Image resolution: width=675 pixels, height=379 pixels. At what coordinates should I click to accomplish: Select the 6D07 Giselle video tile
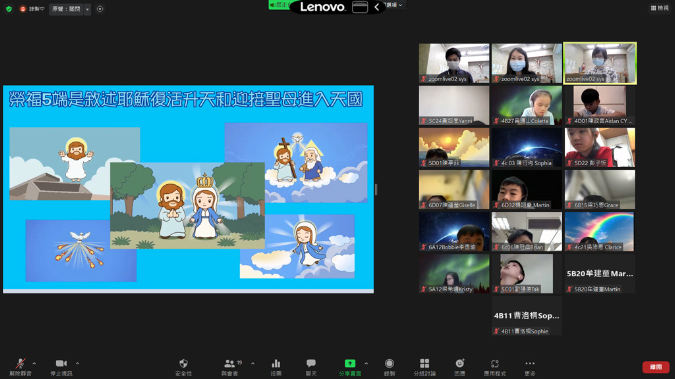point(454,190)
